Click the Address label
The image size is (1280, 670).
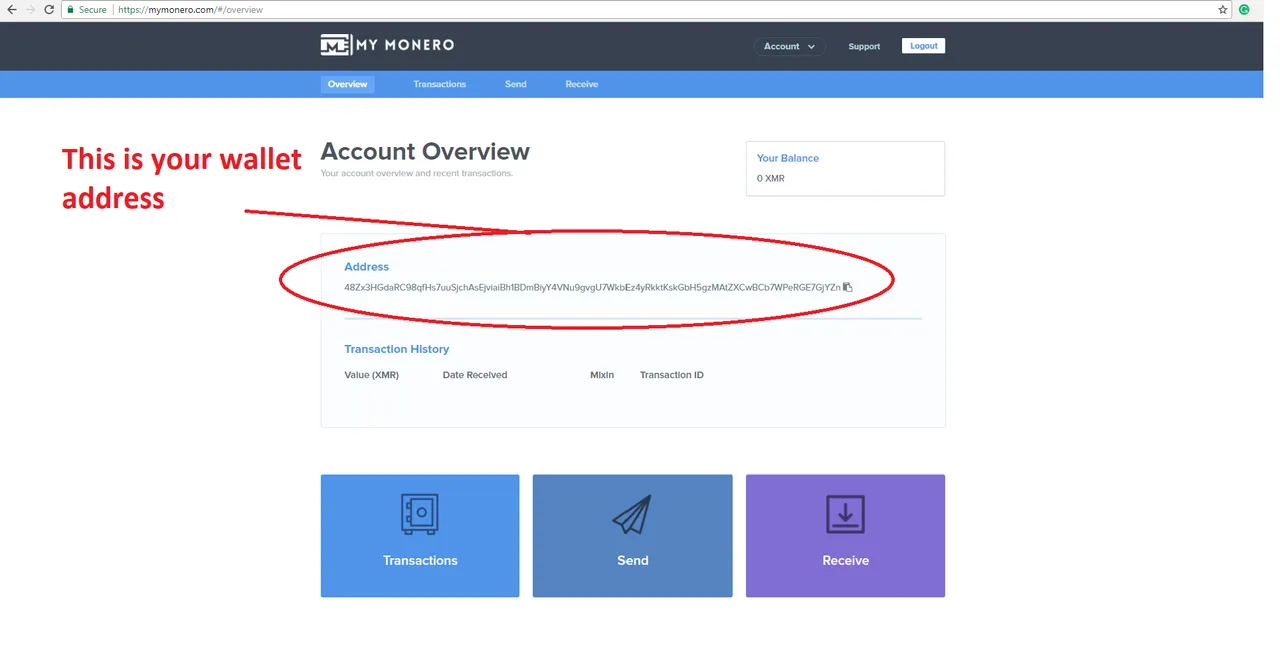point(366,267)
